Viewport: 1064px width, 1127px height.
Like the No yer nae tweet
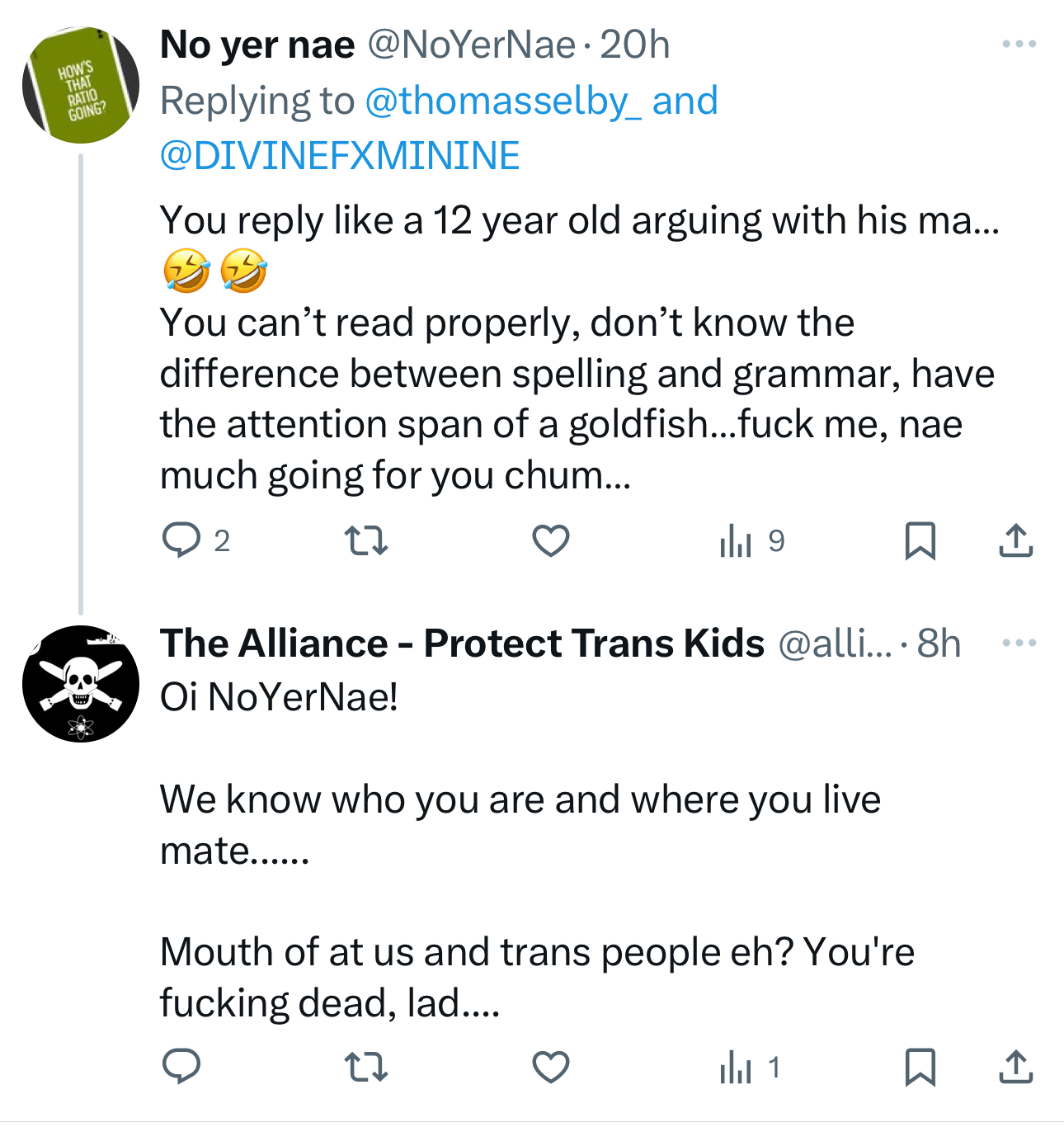[550, 540]
